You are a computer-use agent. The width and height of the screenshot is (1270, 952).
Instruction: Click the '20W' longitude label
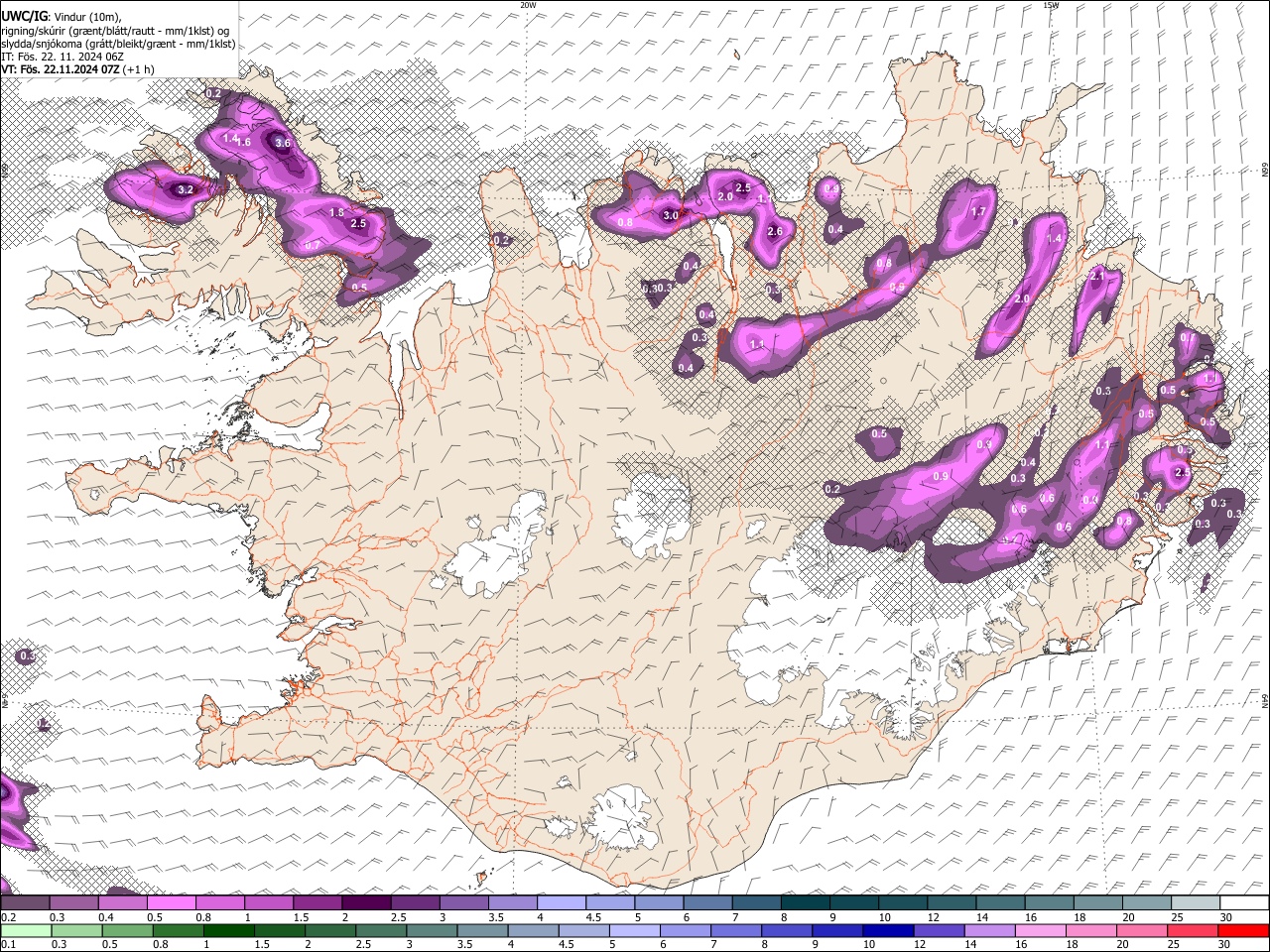[528, 5]
